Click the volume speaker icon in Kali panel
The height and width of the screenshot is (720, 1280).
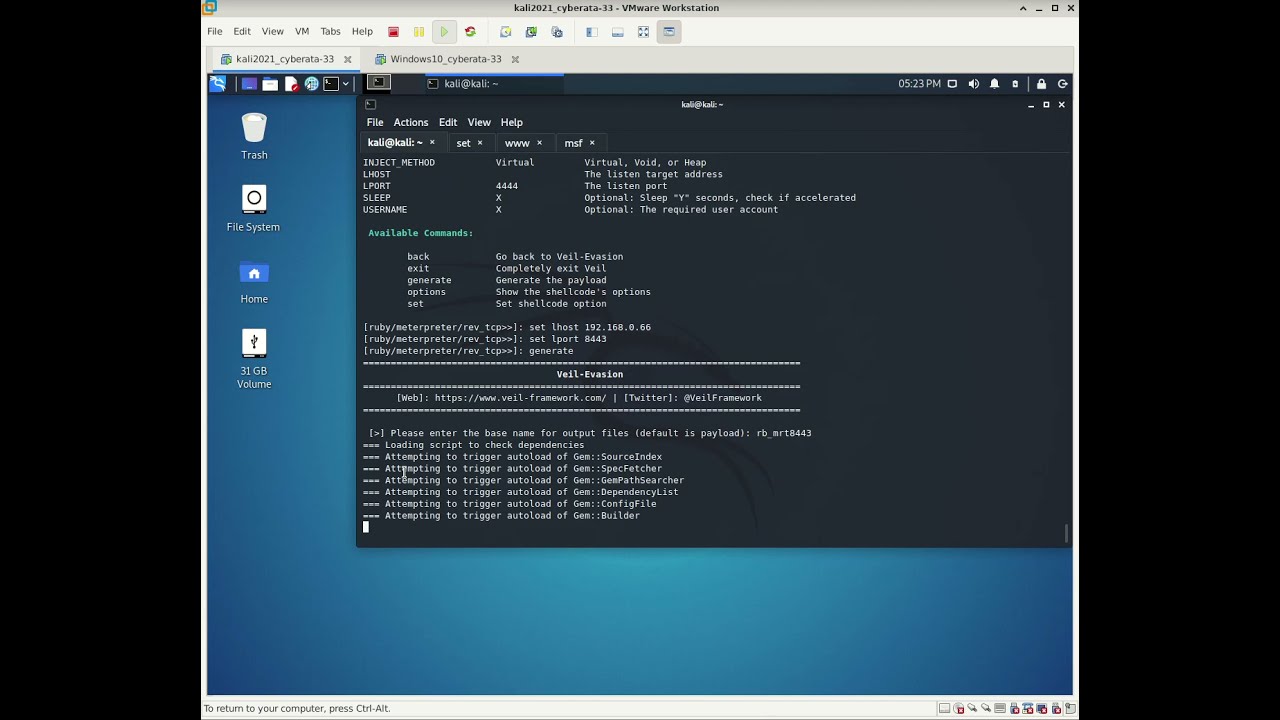[x=973, y=84]
